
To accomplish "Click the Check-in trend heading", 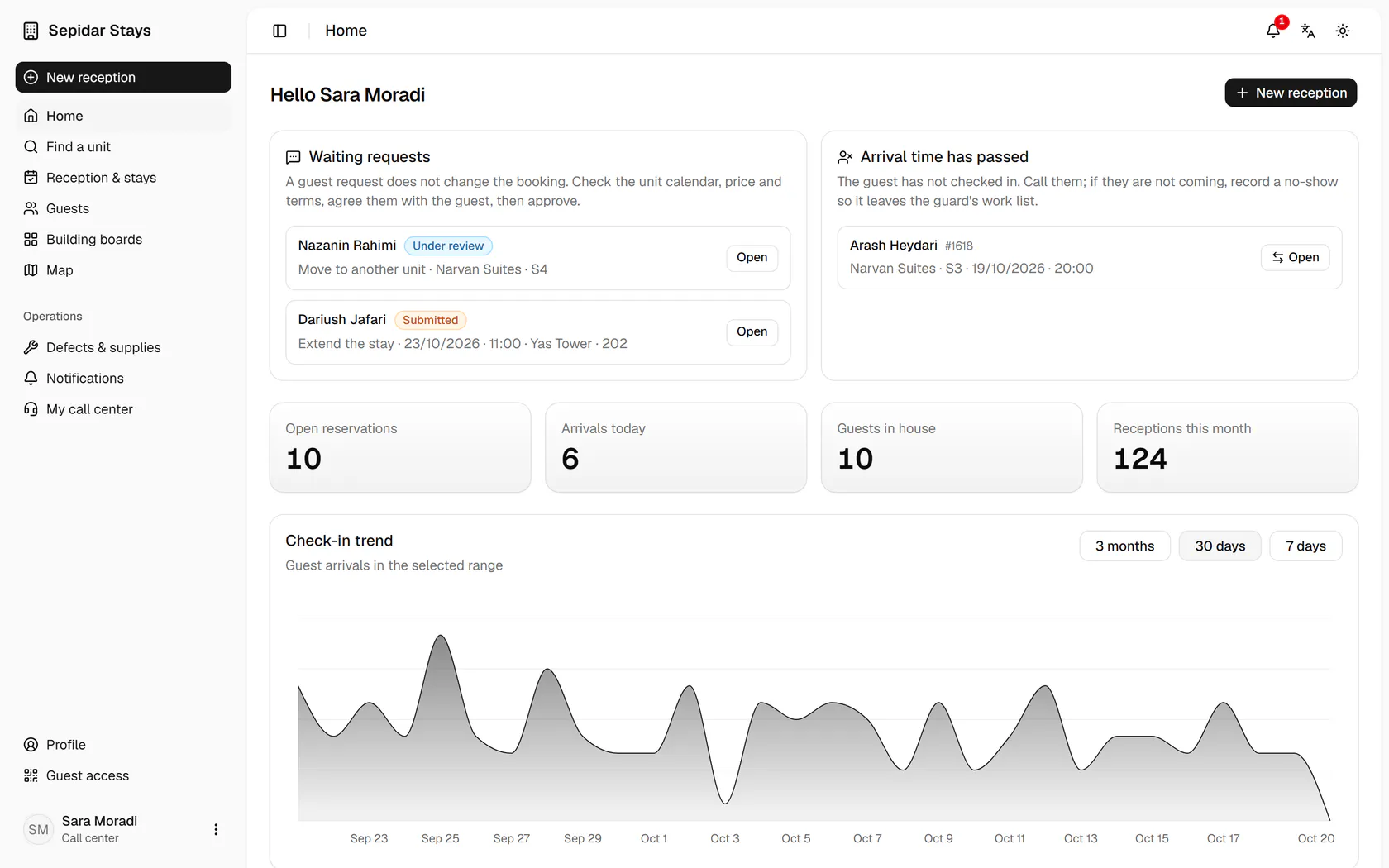I will point(339,541).
